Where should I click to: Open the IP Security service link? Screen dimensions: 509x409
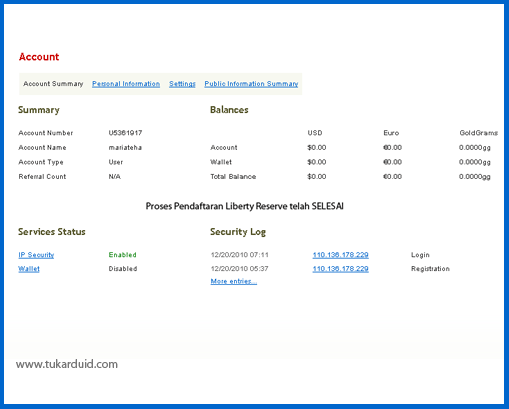(x=36, y=255)
